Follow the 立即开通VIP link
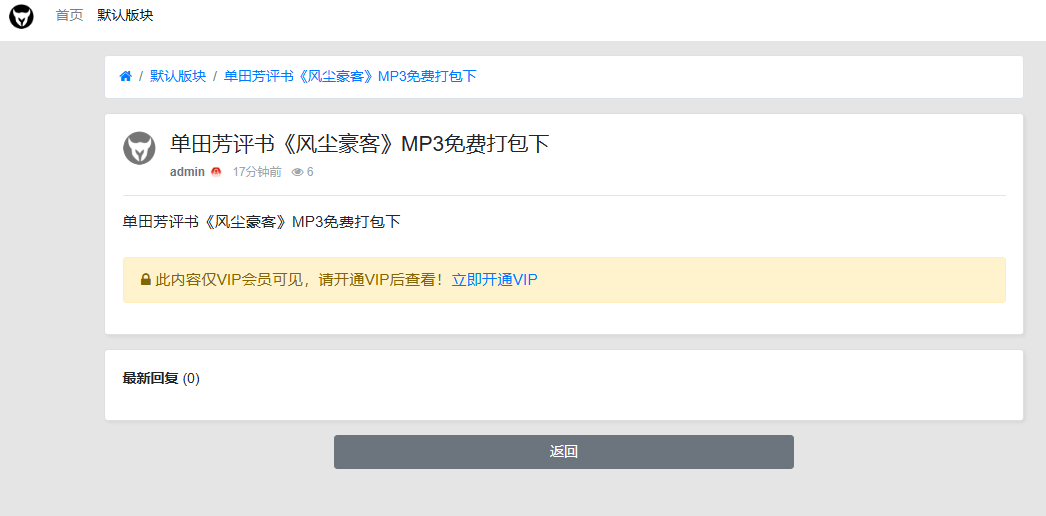Viewport: 1046px width, 516px height. [x=494, y=280]
